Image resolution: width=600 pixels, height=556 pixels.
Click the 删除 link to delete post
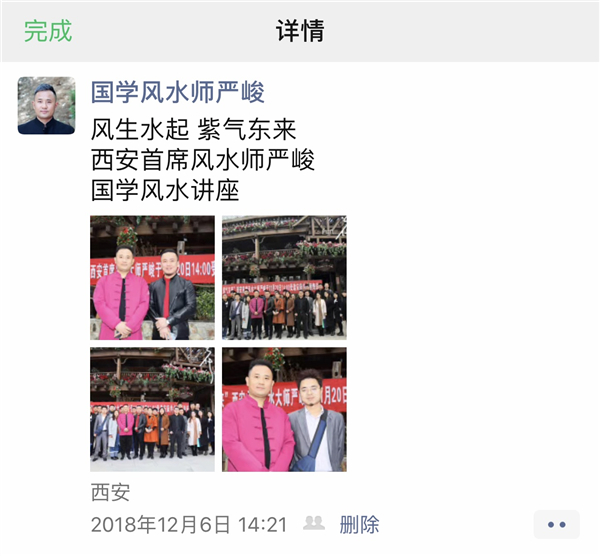tap(359, 524)
